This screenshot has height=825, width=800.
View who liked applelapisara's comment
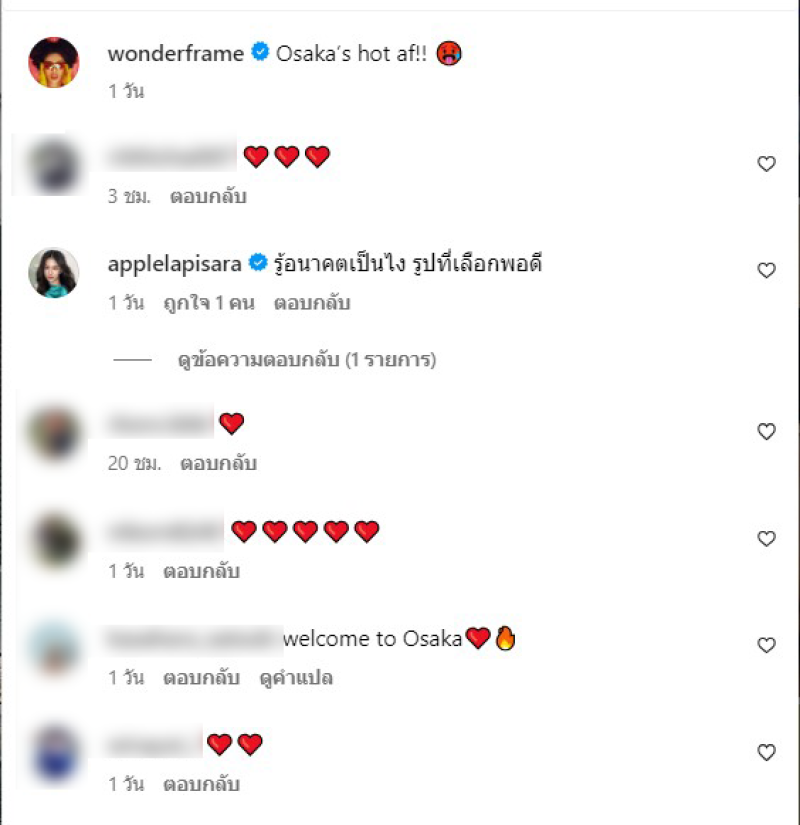[209, 303]
